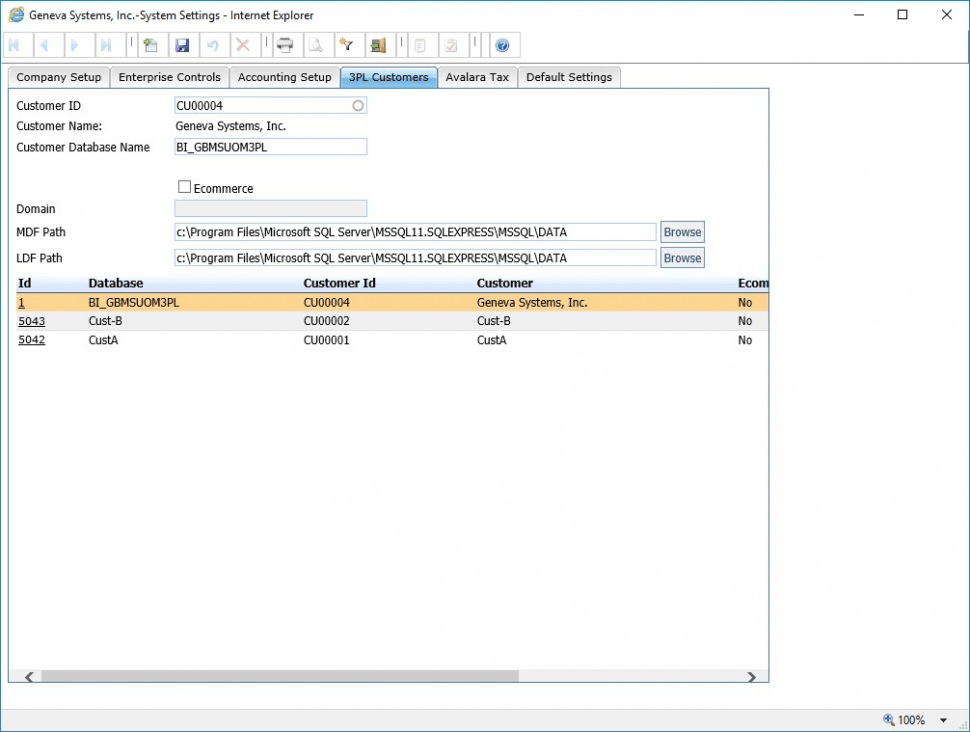The width and height of the screenshot is (970, 732).
Task: Undo the latest change
Action: click(214, 44)
